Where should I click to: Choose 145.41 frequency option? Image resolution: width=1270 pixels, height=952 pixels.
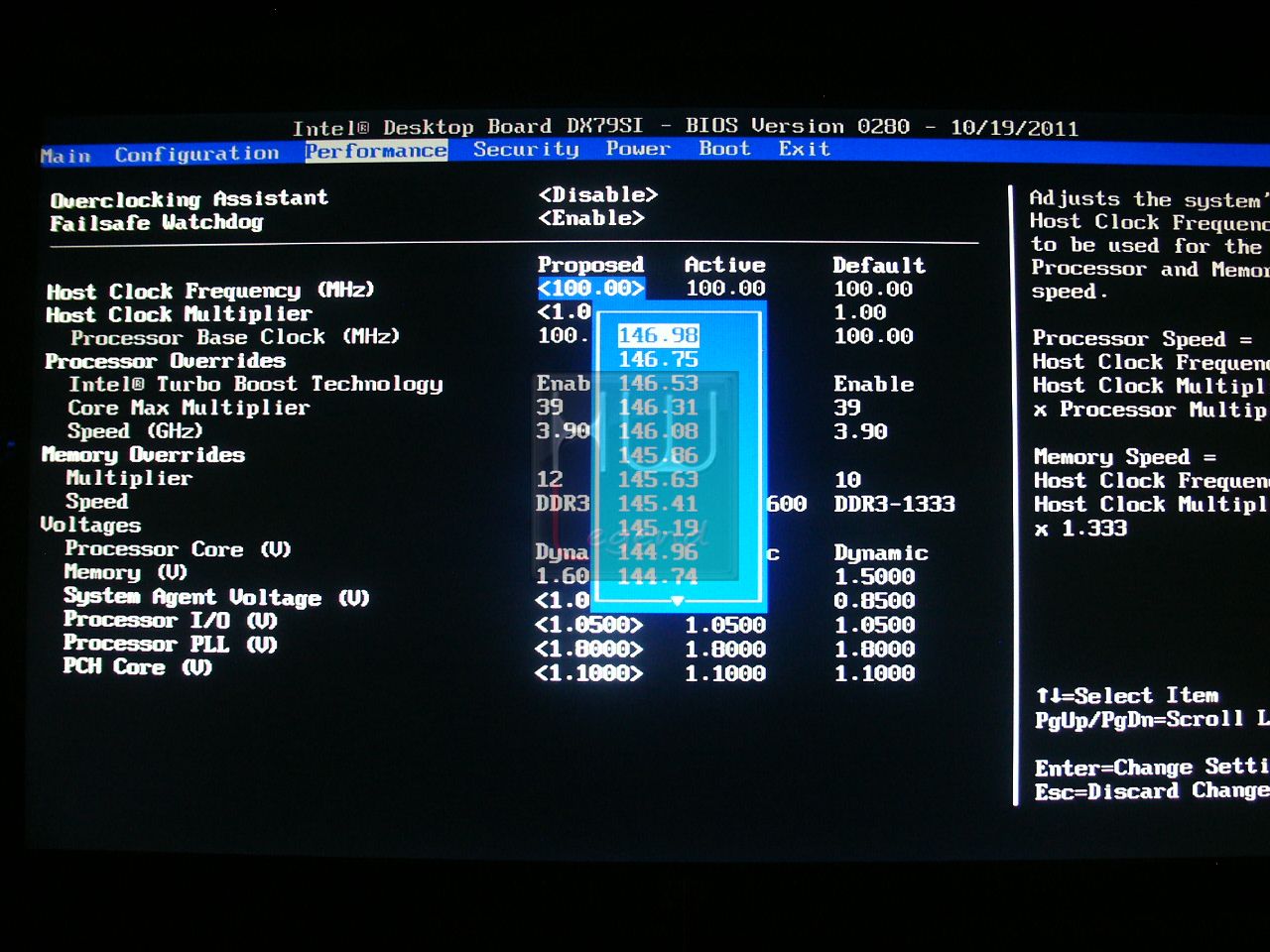(x=659, y=503)
